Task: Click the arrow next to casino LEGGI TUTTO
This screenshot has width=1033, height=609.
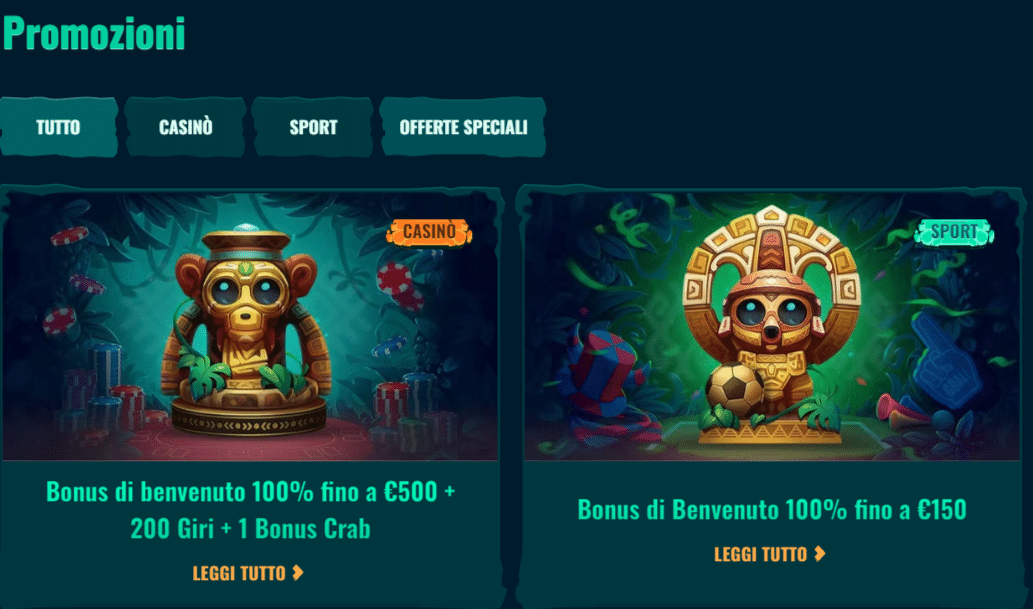Action: (298, 573)
